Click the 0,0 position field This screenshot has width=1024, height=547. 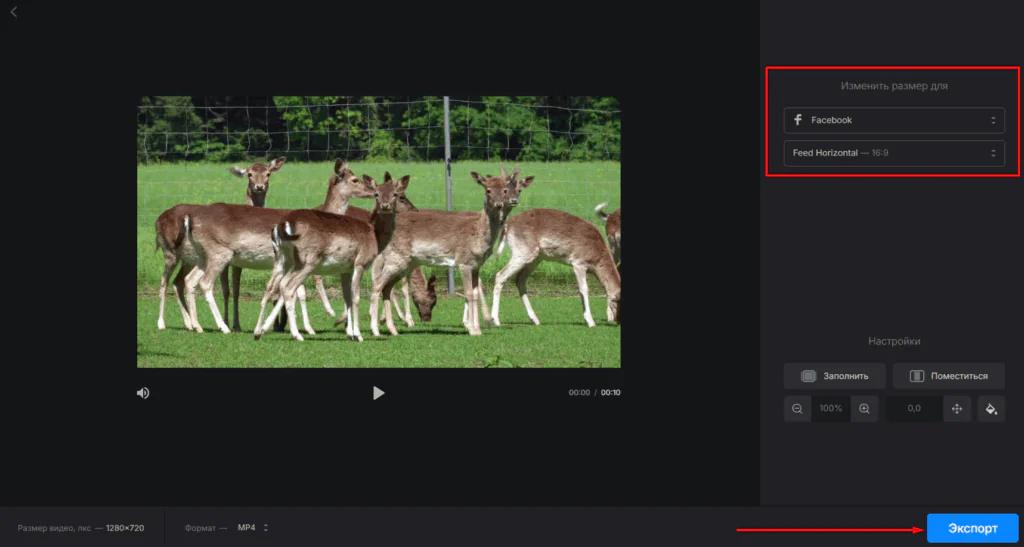coord(913,409)
